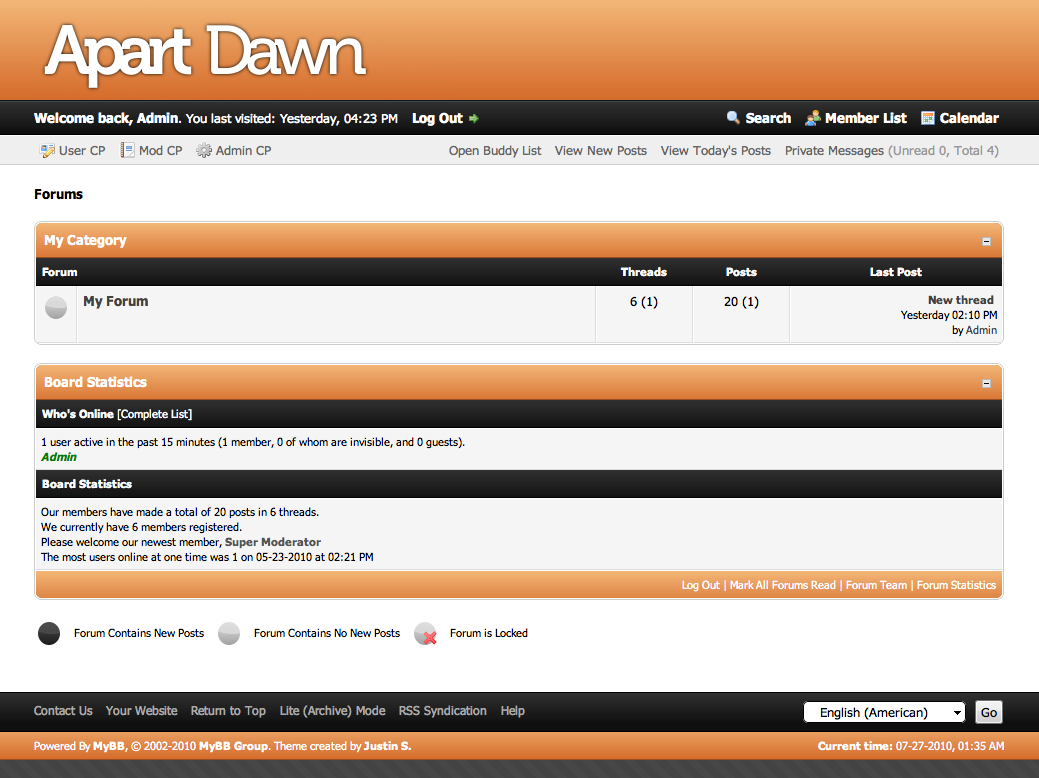Collapse the My Category section
The height and width of the screenshot is (778, 1039).
[x=986, y=241]
